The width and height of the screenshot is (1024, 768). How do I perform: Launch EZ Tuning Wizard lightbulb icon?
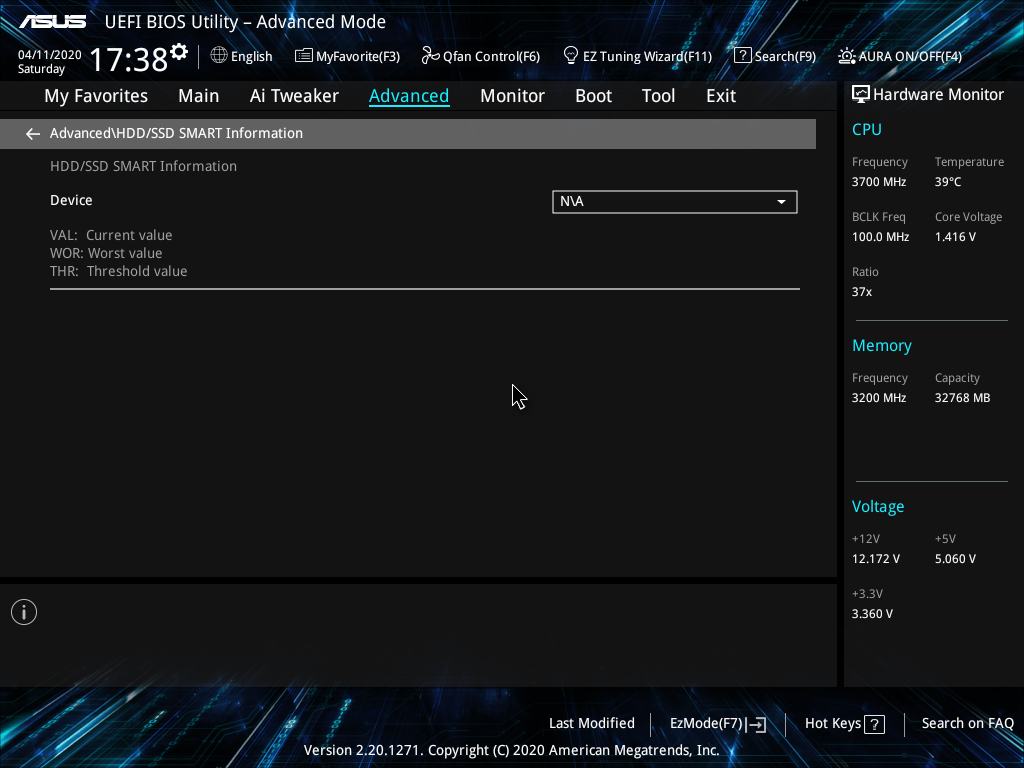(x=571, y=56)
